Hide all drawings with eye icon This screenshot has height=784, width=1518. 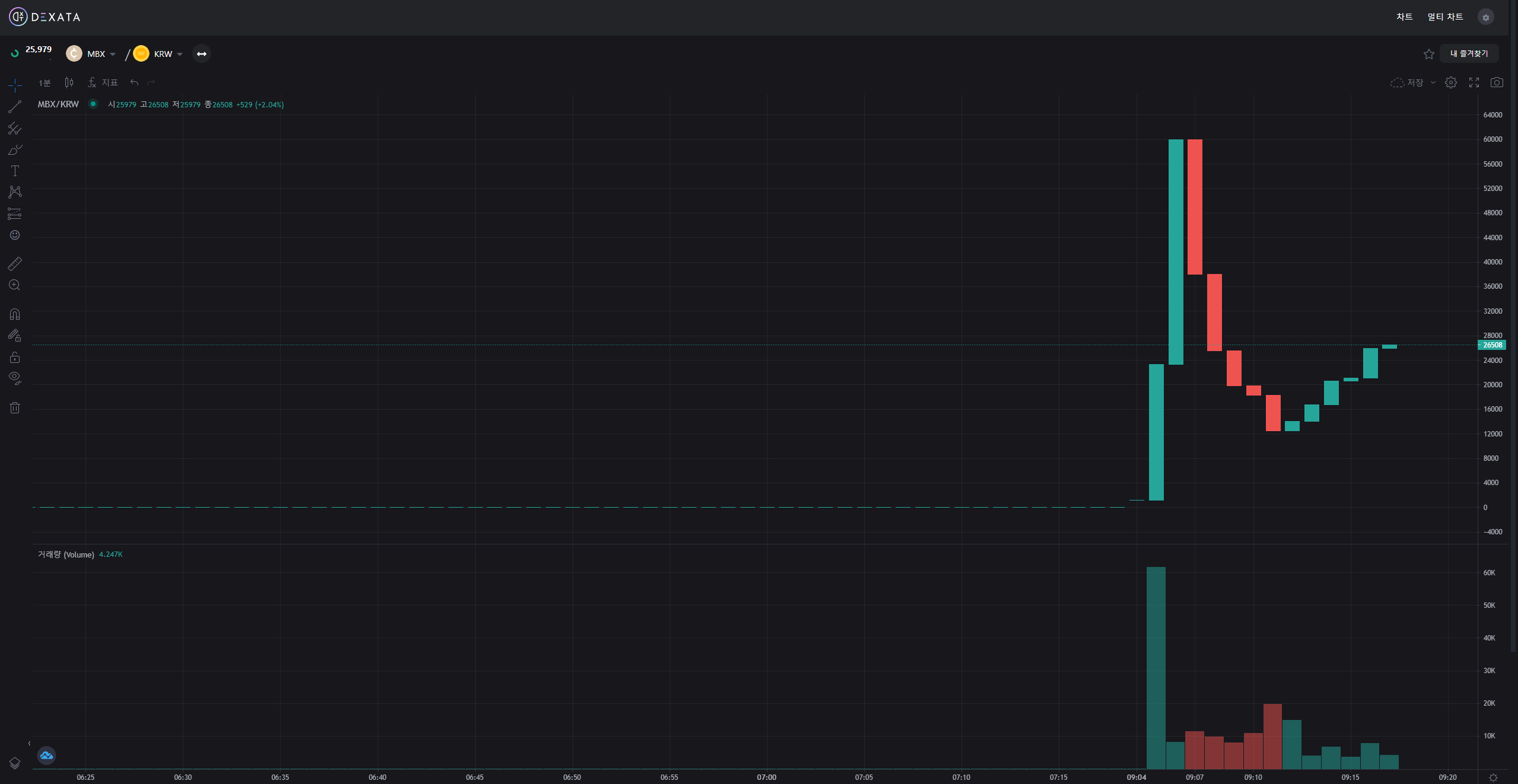click(15, 378)
